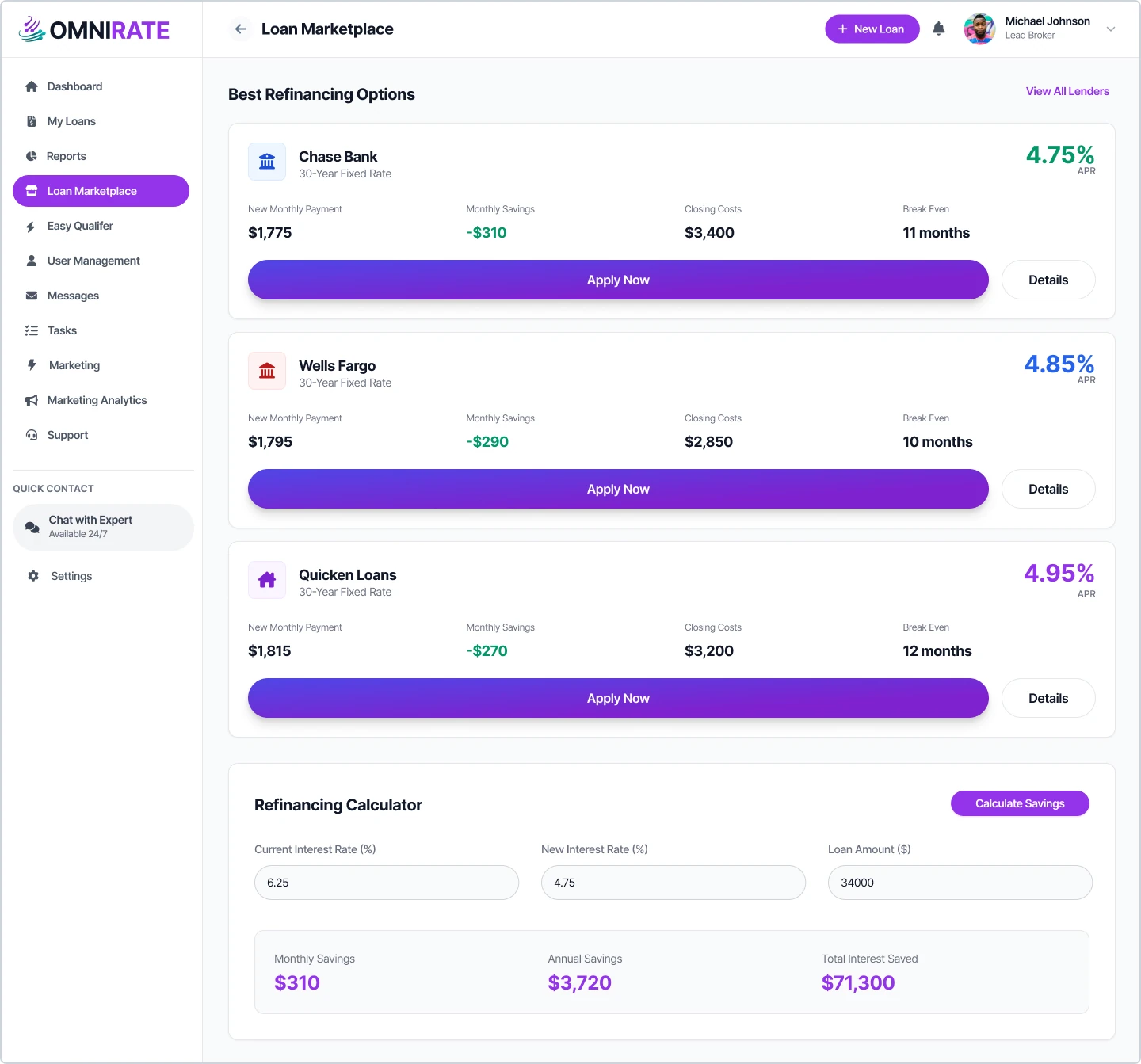Click Quicken Loans 4.95% APR value
The height and width of the screenshot is (1064, 1141).
point(1059,573)
